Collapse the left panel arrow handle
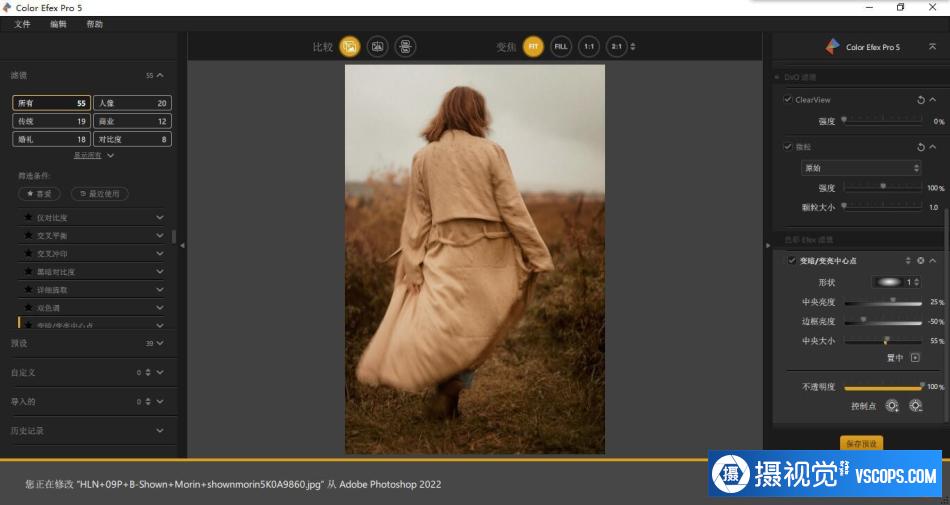This screenshot has width=950, height=505. 182,245
